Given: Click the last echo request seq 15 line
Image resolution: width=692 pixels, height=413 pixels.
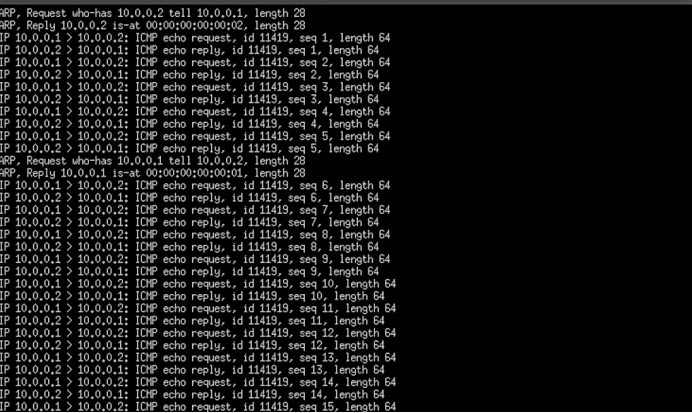Looking at the screenshot, I should 198,407.
